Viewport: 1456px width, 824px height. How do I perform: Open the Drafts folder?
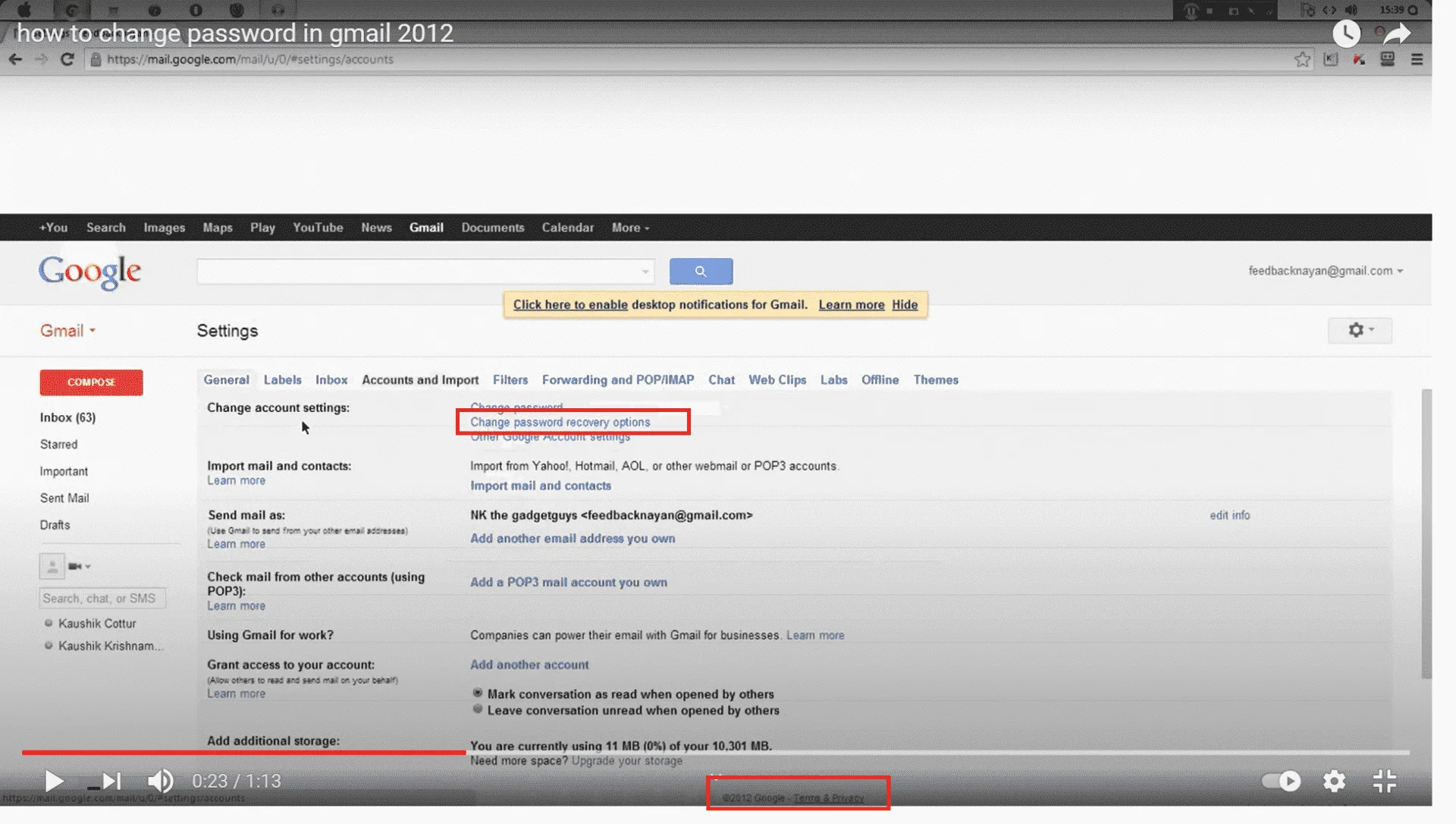pos(55,525)
